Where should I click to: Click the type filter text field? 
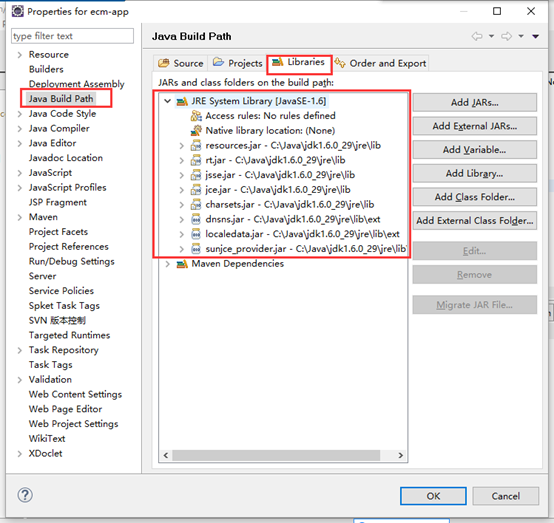tap(72, 36)
